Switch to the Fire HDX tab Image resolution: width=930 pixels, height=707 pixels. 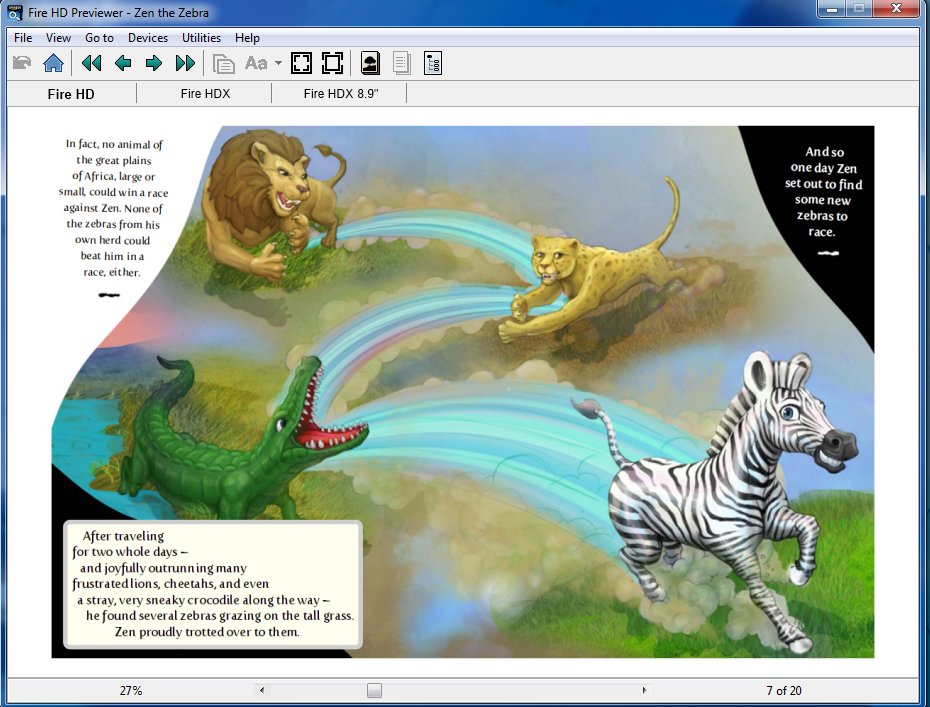[205, 94]
